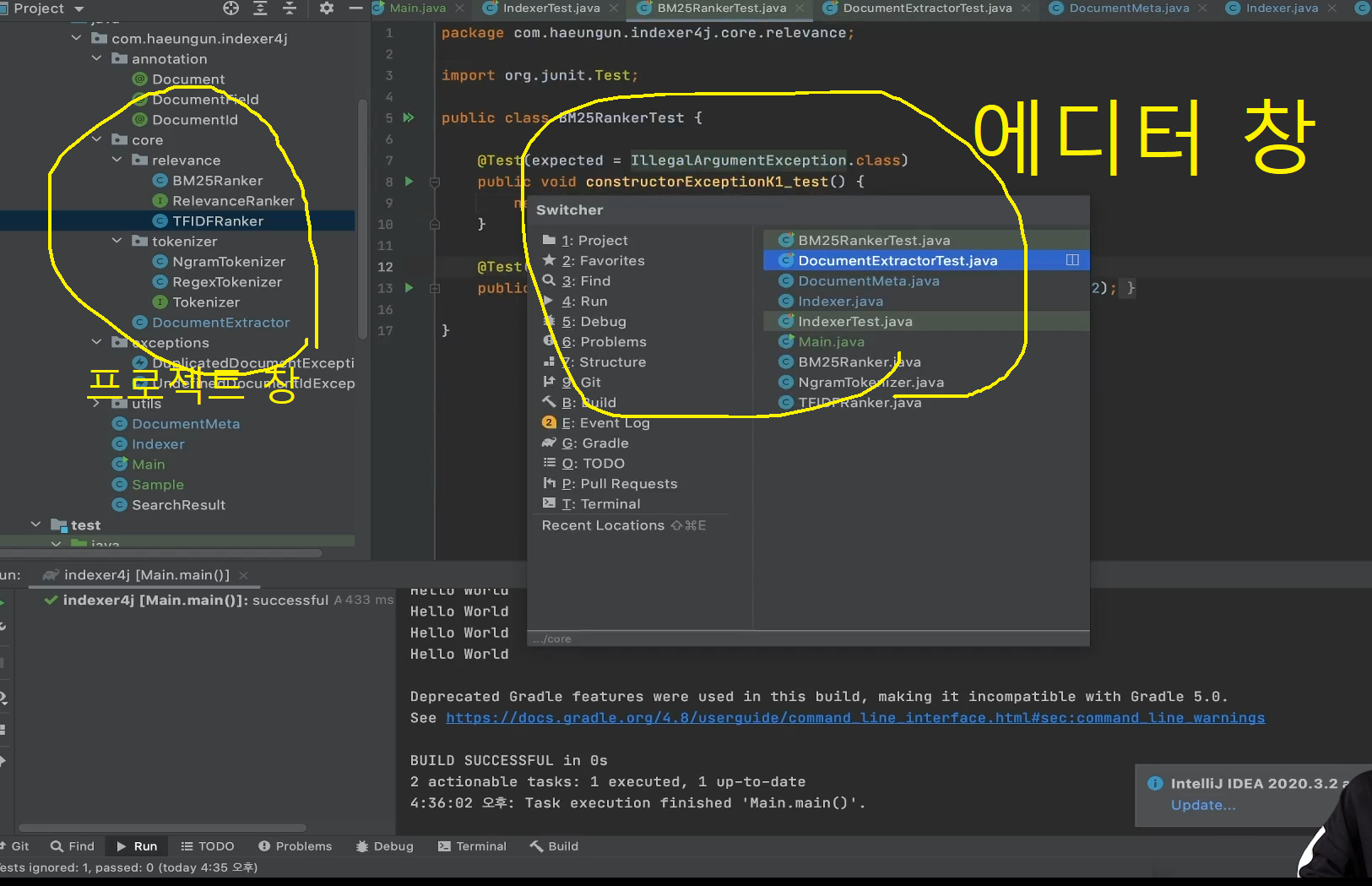Fold the method at line 8 gutter marker

[435, 182]
